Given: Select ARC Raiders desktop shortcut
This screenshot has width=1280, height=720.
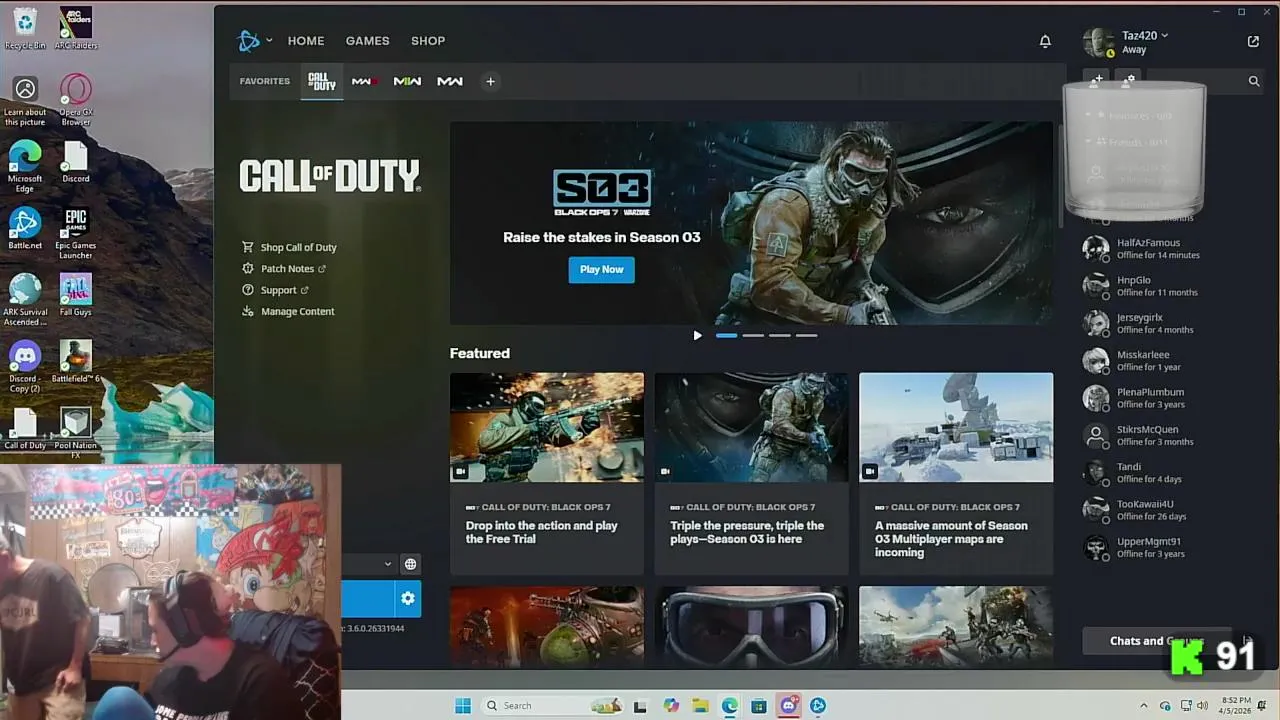Looking at the screenshot, I should coord(76,28).
